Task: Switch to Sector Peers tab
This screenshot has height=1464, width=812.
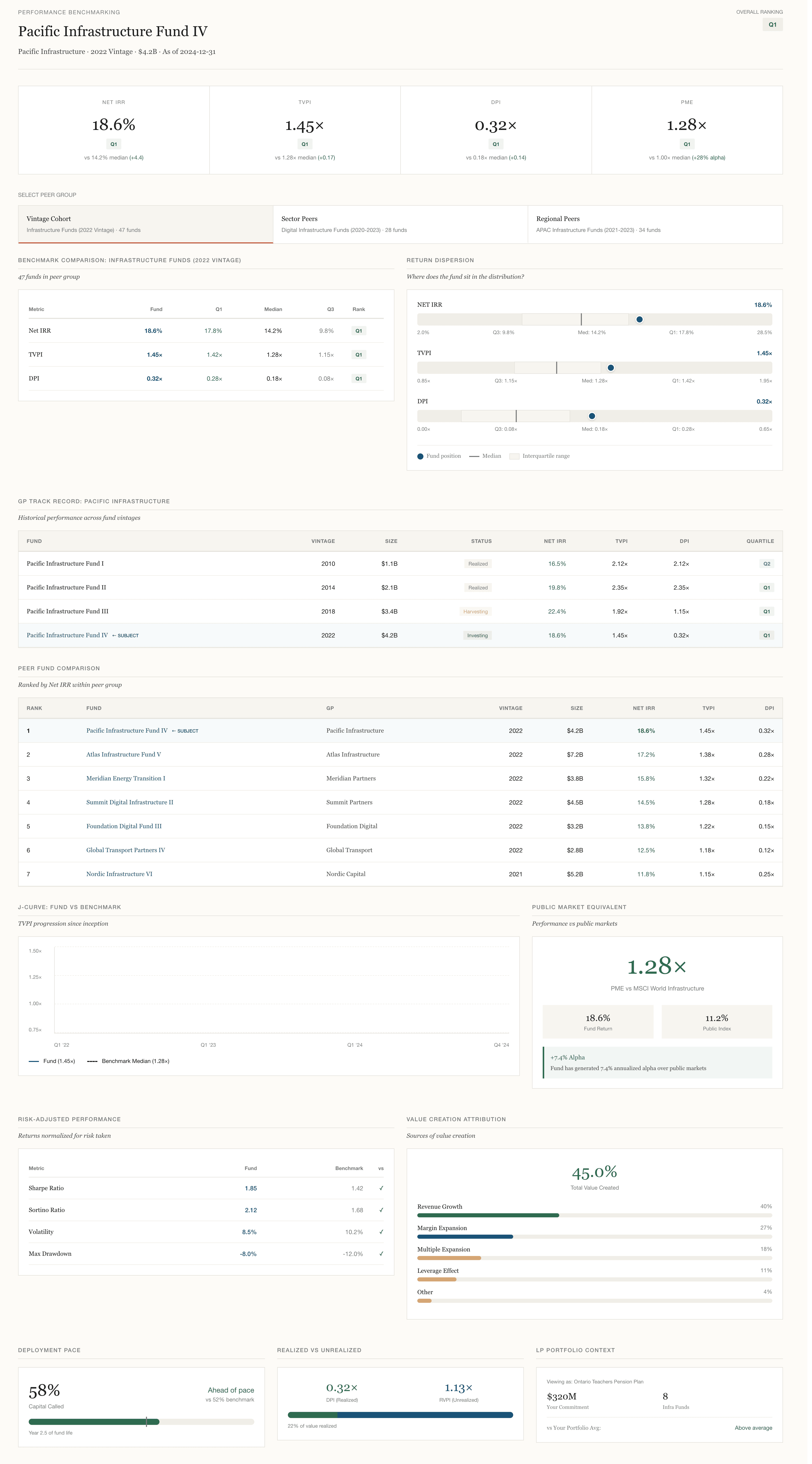Action: coord(400,224)
